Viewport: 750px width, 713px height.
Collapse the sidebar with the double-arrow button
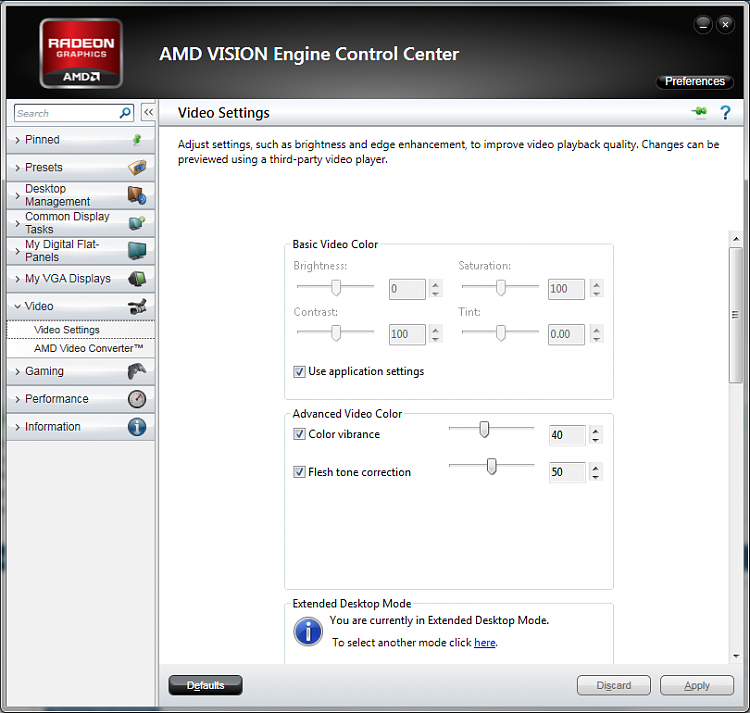coord(148,112)
